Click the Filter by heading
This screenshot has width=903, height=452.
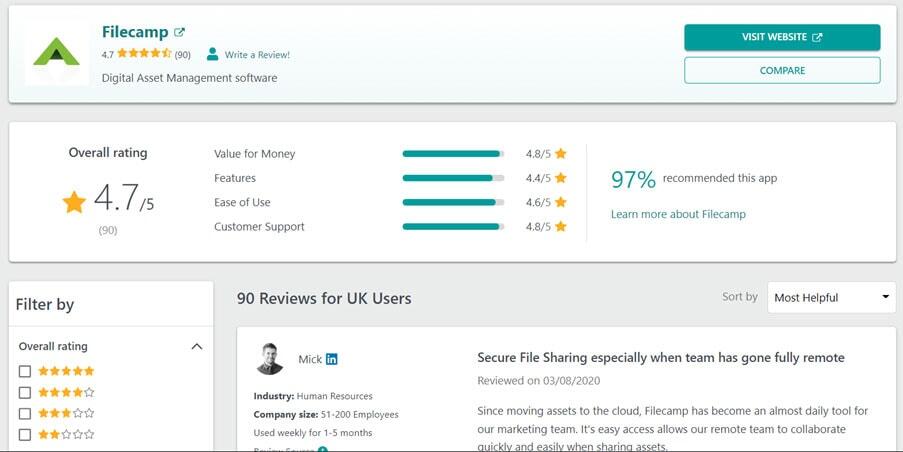coord(45,304)
